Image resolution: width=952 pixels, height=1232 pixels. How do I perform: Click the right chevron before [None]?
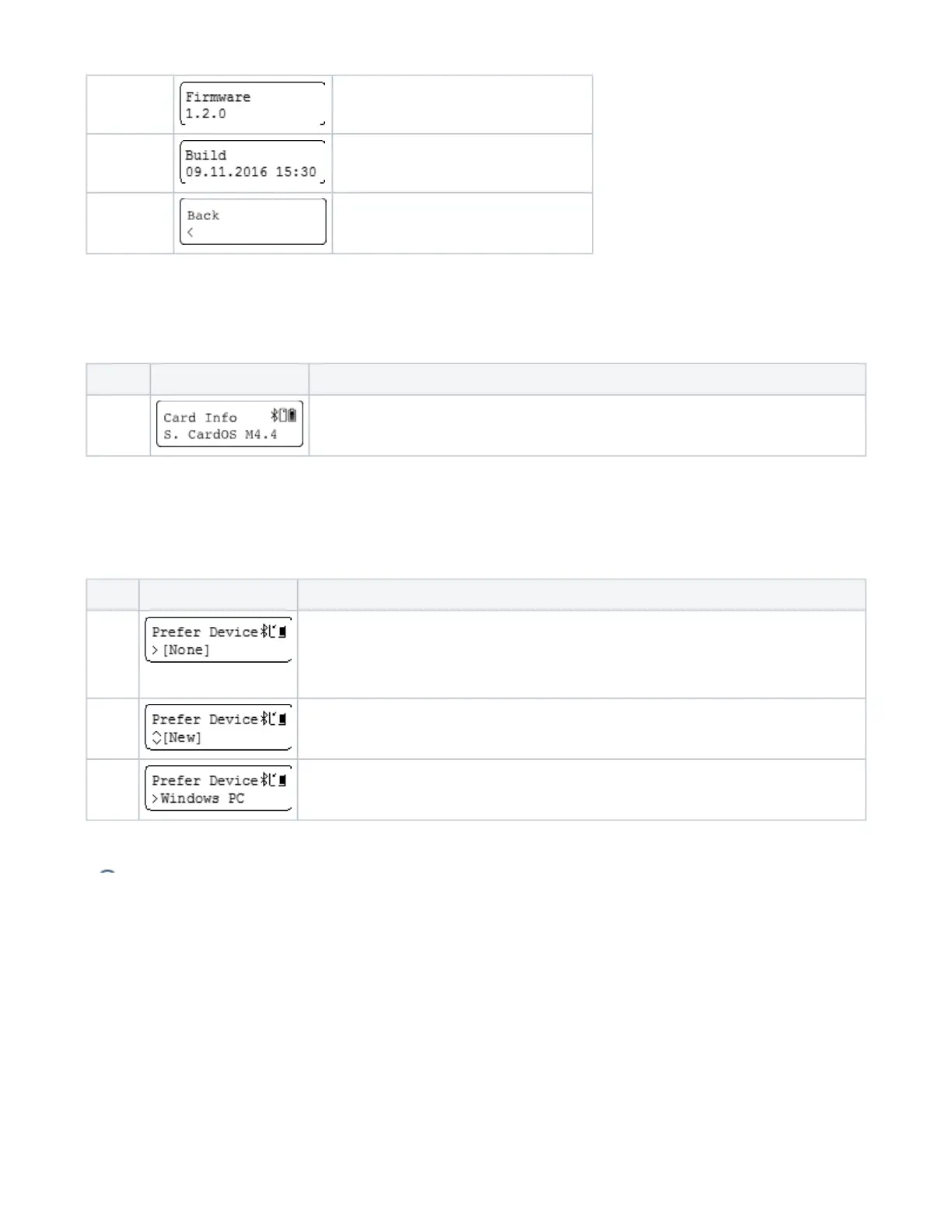156,649
